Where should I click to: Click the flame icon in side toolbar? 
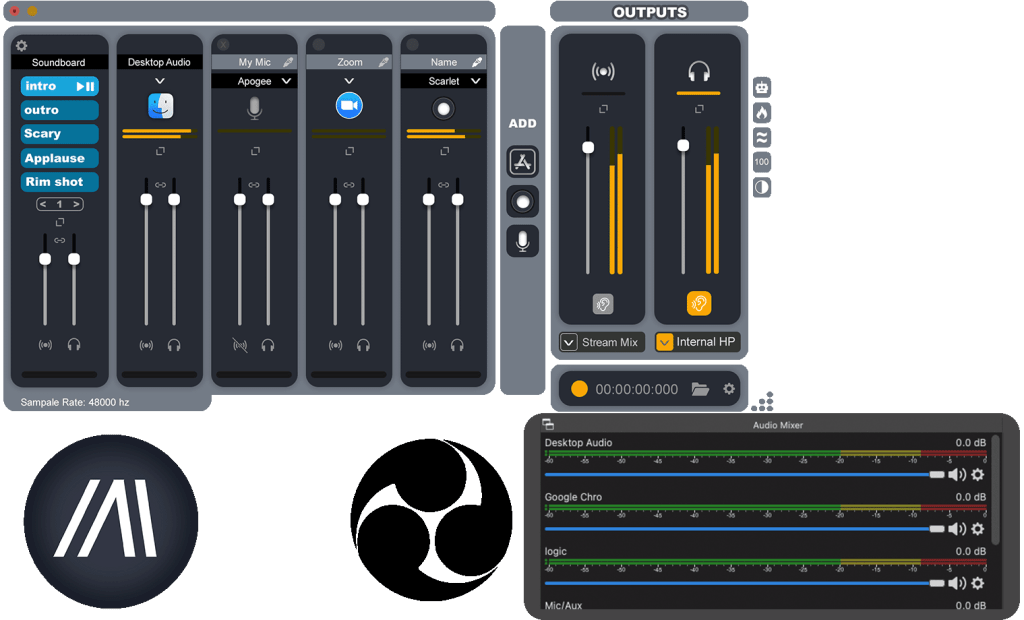[762, 112]
